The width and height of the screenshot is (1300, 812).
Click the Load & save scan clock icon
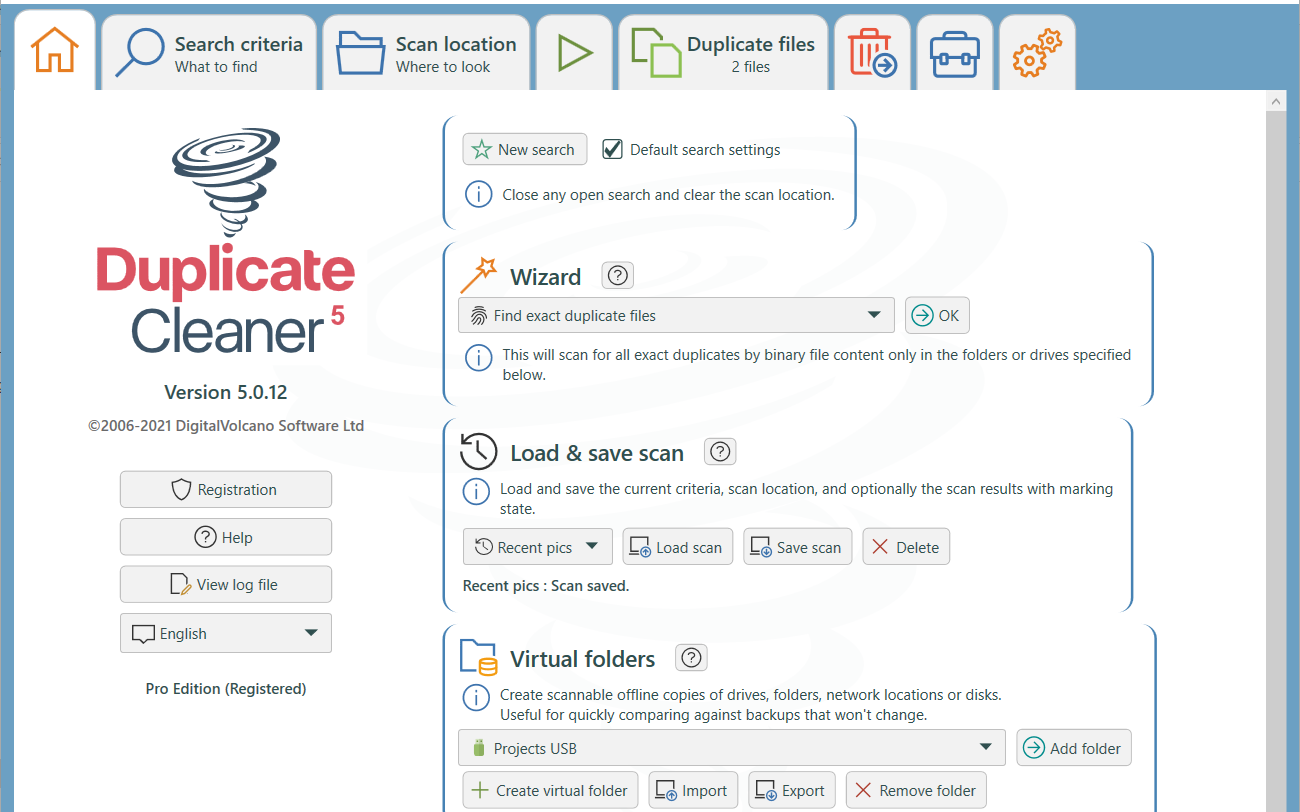coord(478,452)
